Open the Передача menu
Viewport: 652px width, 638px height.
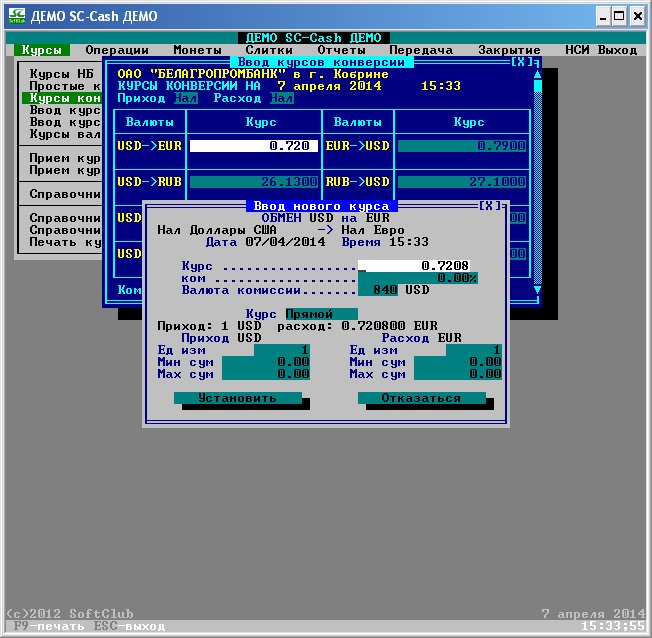click(421, 50)
